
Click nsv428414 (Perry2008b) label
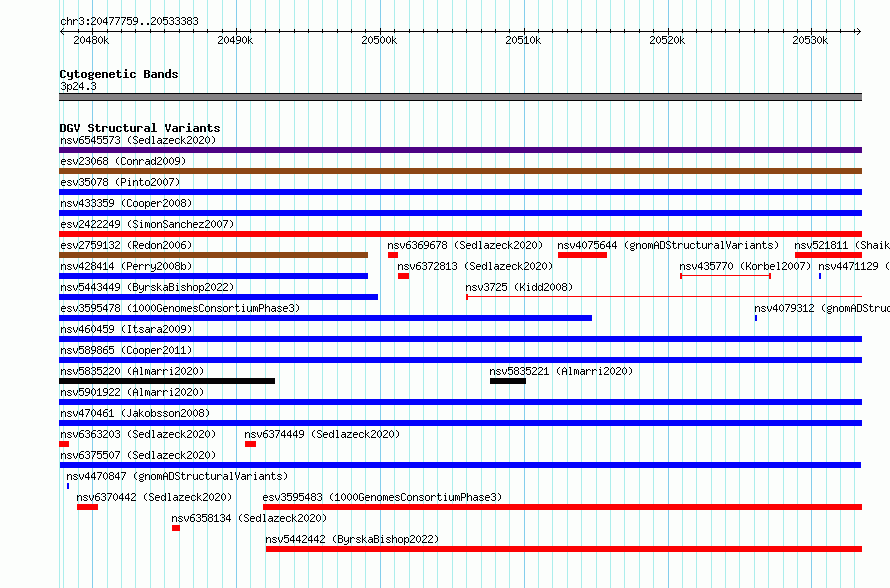[x=126, y=266]
